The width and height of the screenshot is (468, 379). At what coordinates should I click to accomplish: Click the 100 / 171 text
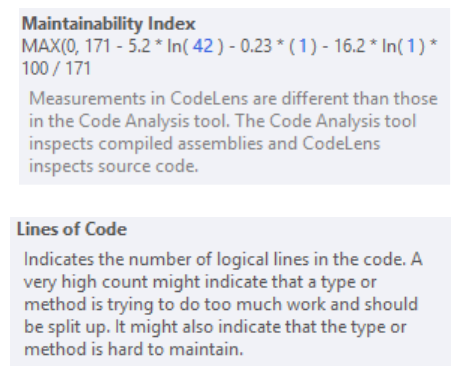[56, 68]
